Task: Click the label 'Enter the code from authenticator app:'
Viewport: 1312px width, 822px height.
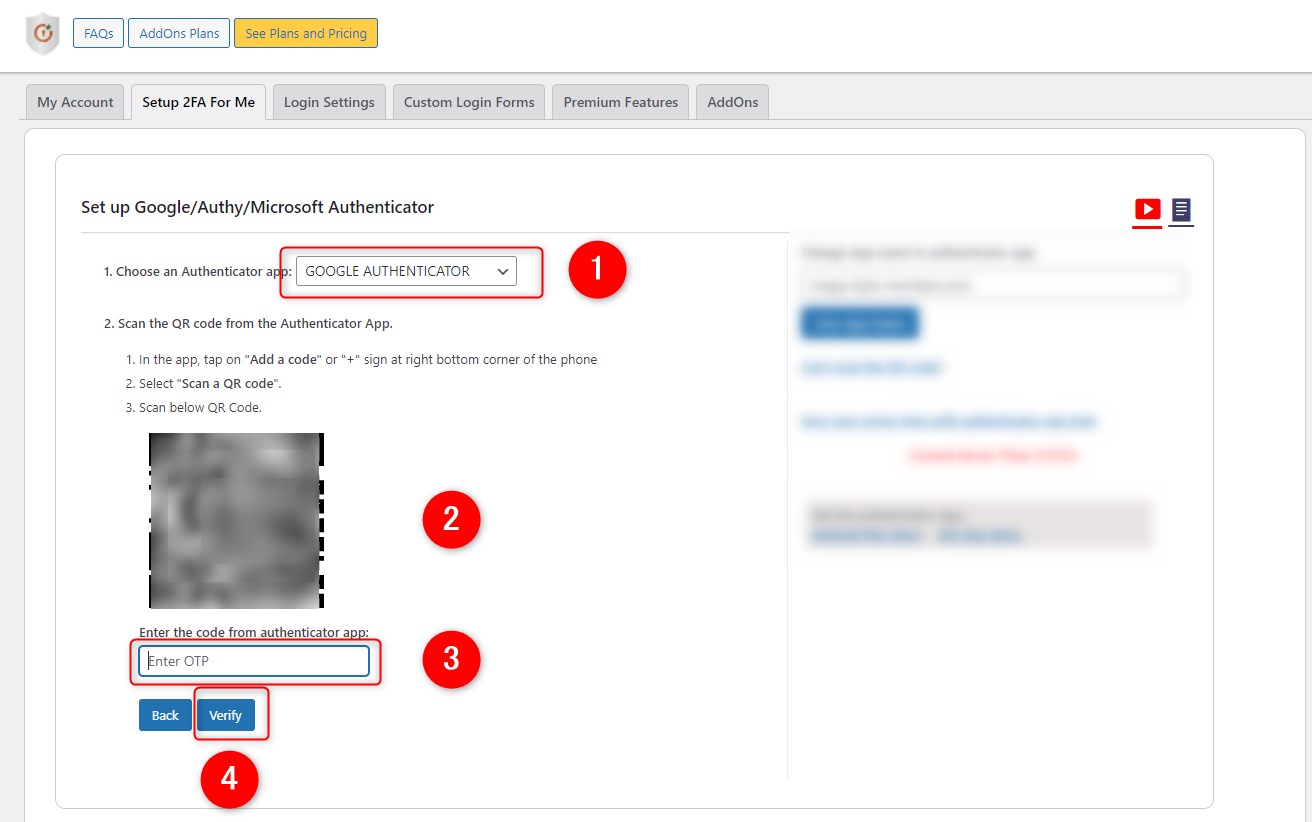Action: [254, 632]
